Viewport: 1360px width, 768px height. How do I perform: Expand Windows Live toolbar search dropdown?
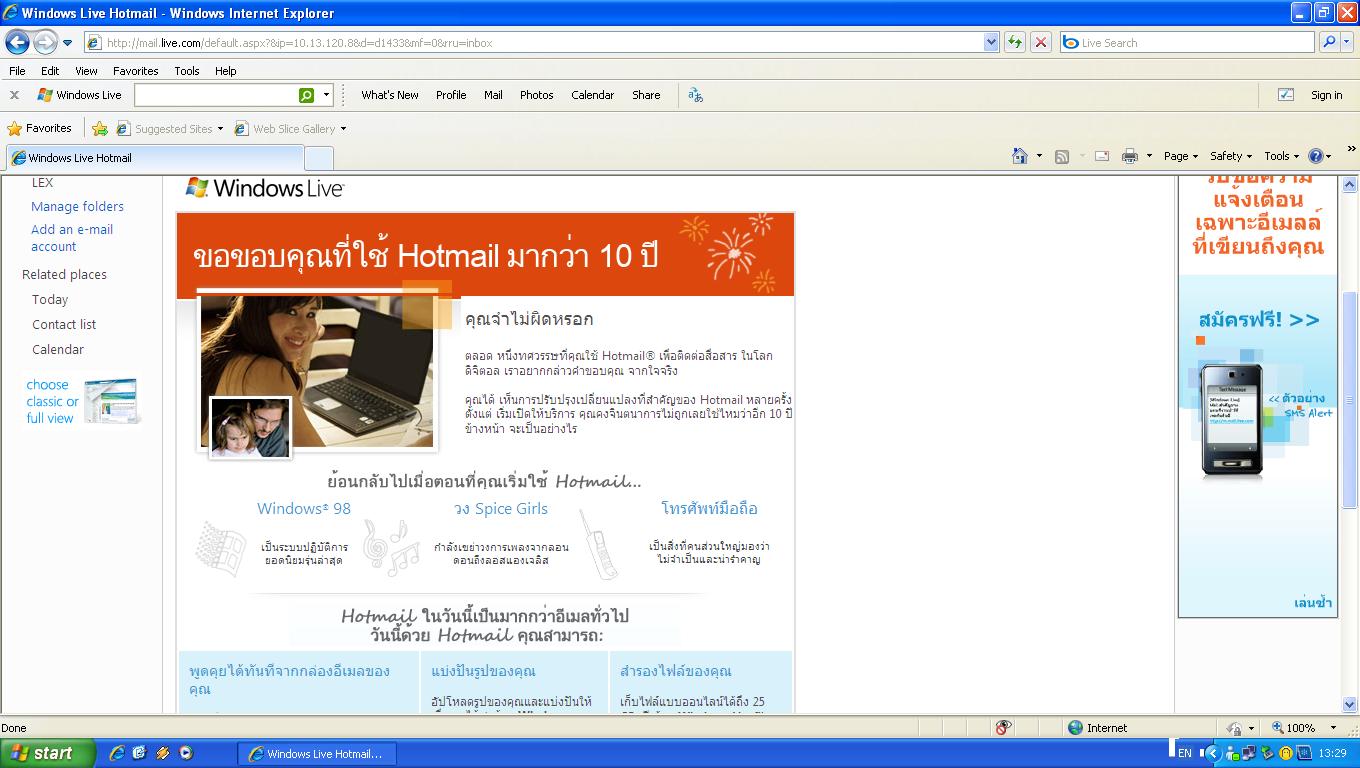[x=326, y=95]
